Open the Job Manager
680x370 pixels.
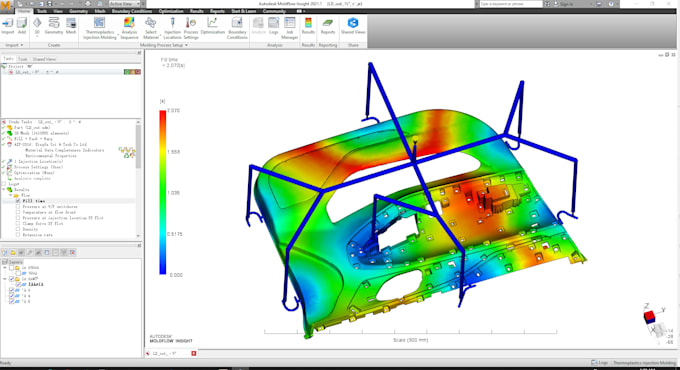pos(290,28)
